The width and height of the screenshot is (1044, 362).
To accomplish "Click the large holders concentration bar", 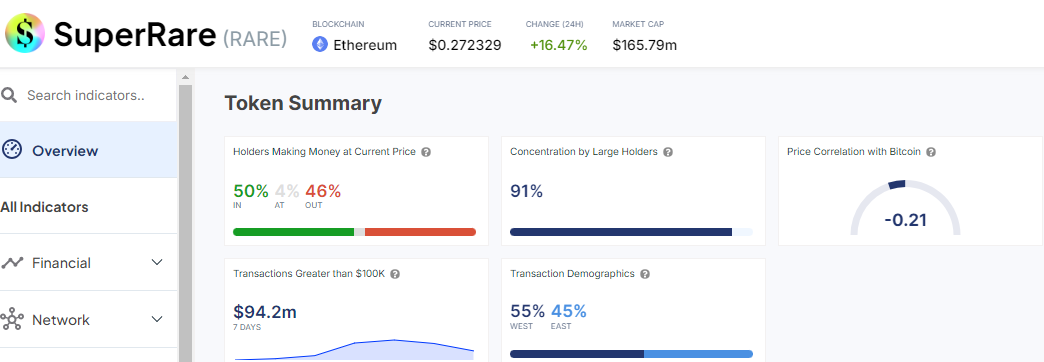I will point(631,232).
